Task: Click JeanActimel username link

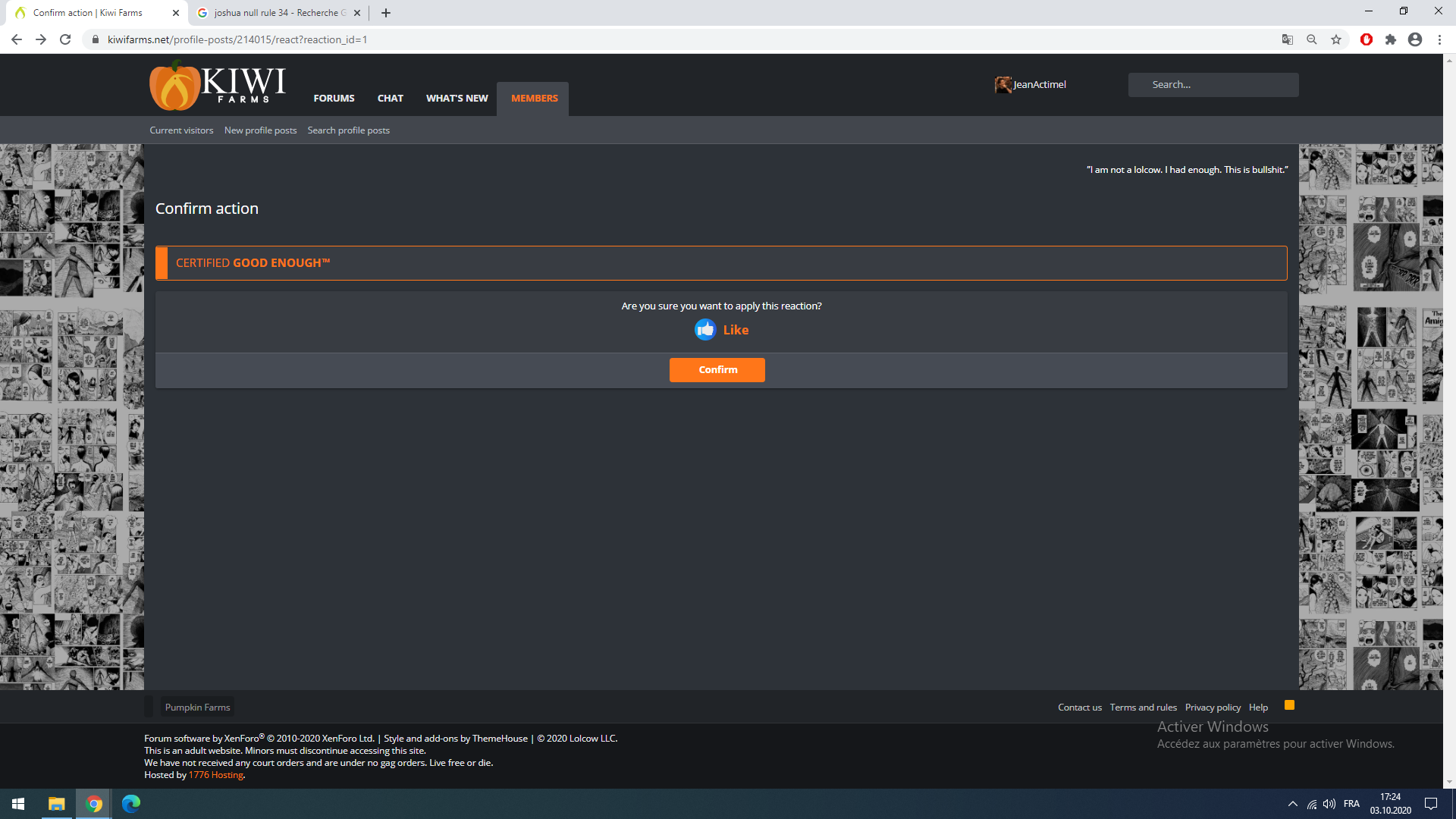Action: point(1040,85)
